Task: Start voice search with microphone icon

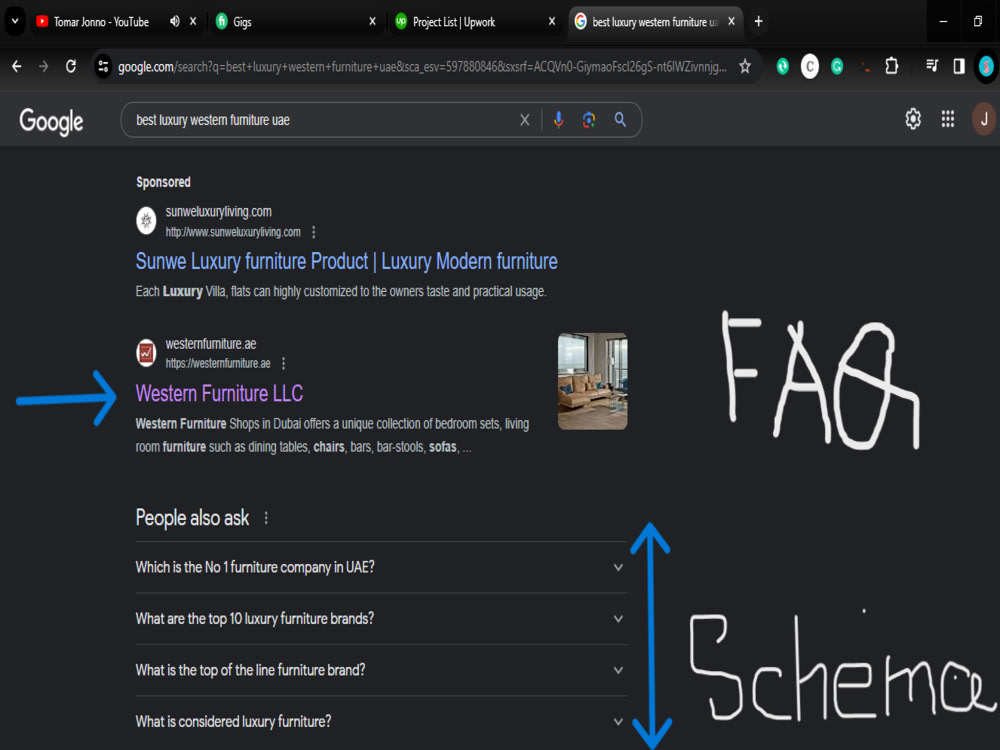Action: tap(558, 120)
